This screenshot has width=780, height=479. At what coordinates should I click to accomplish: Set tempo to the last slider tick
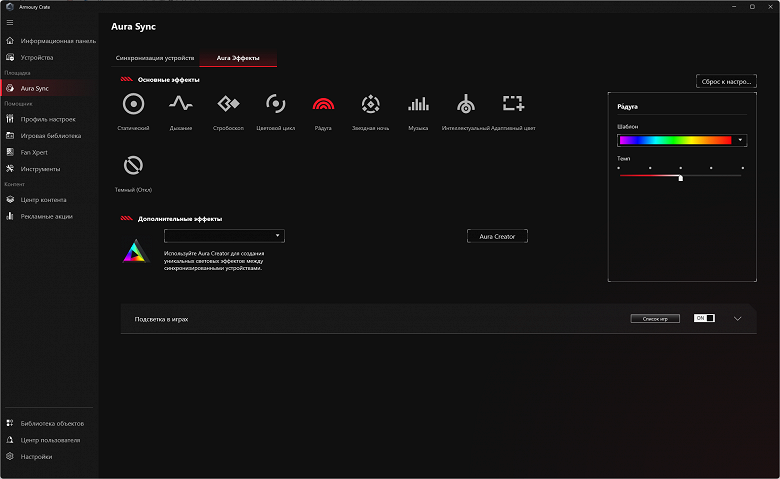(742, 168)
